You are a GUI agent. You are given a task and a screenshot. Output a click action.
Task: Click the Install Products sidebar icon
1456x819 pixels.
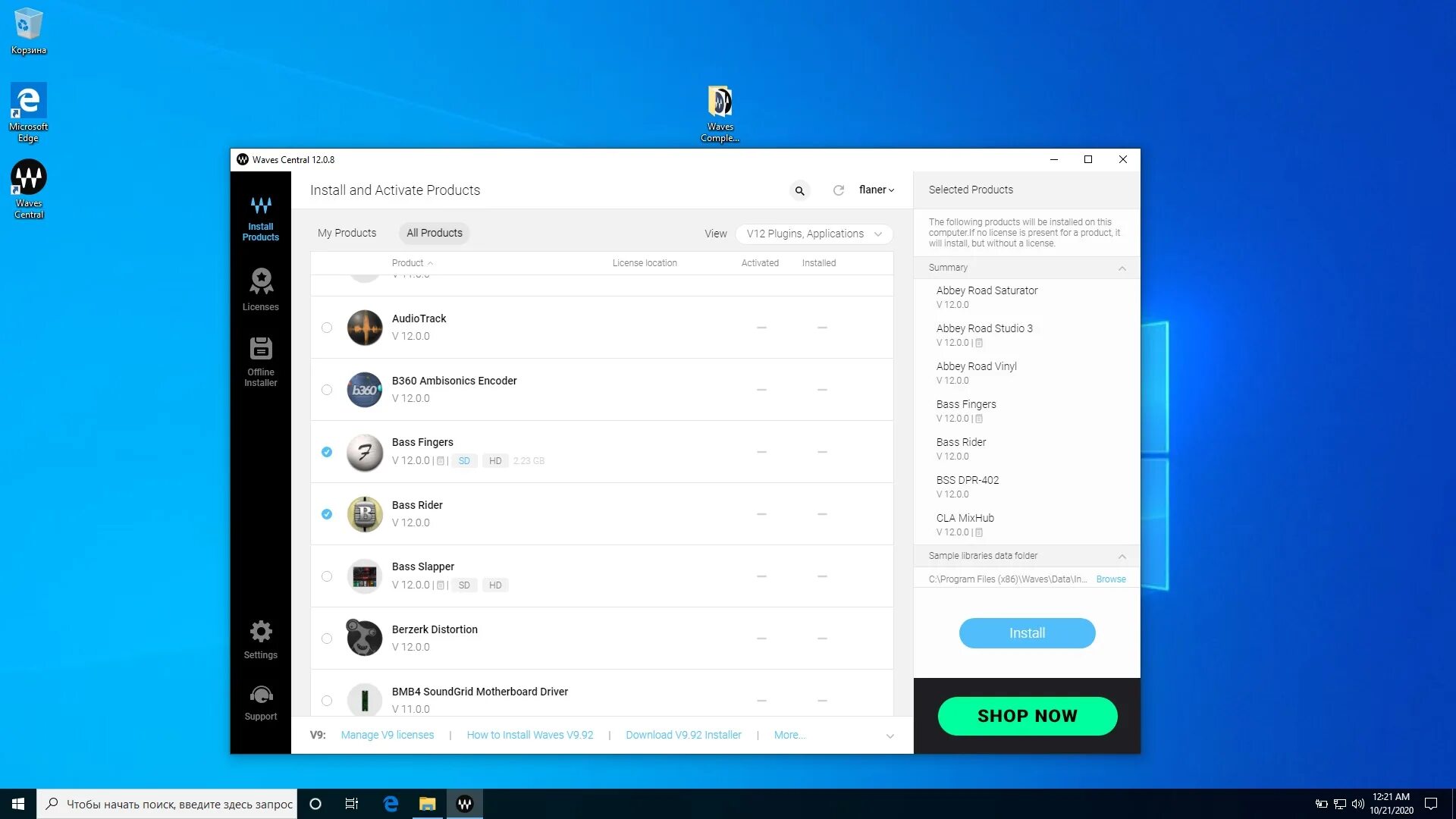click(260, 218)
